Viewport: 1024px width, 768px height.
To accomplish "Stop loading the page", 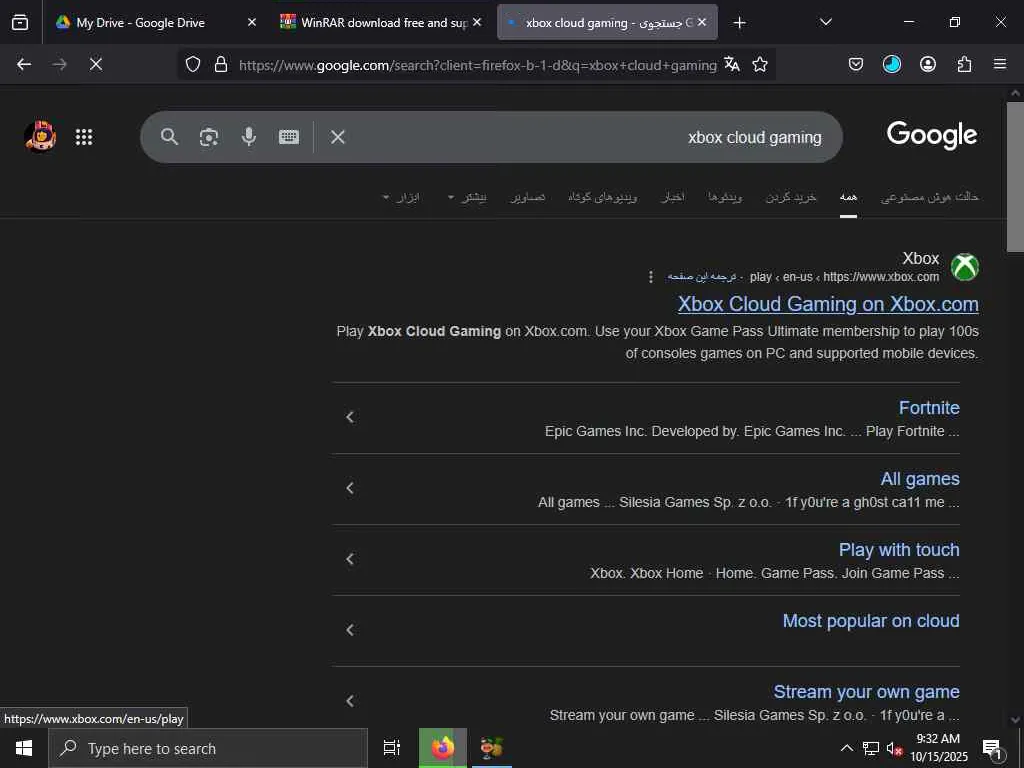I will coord(95,64).
